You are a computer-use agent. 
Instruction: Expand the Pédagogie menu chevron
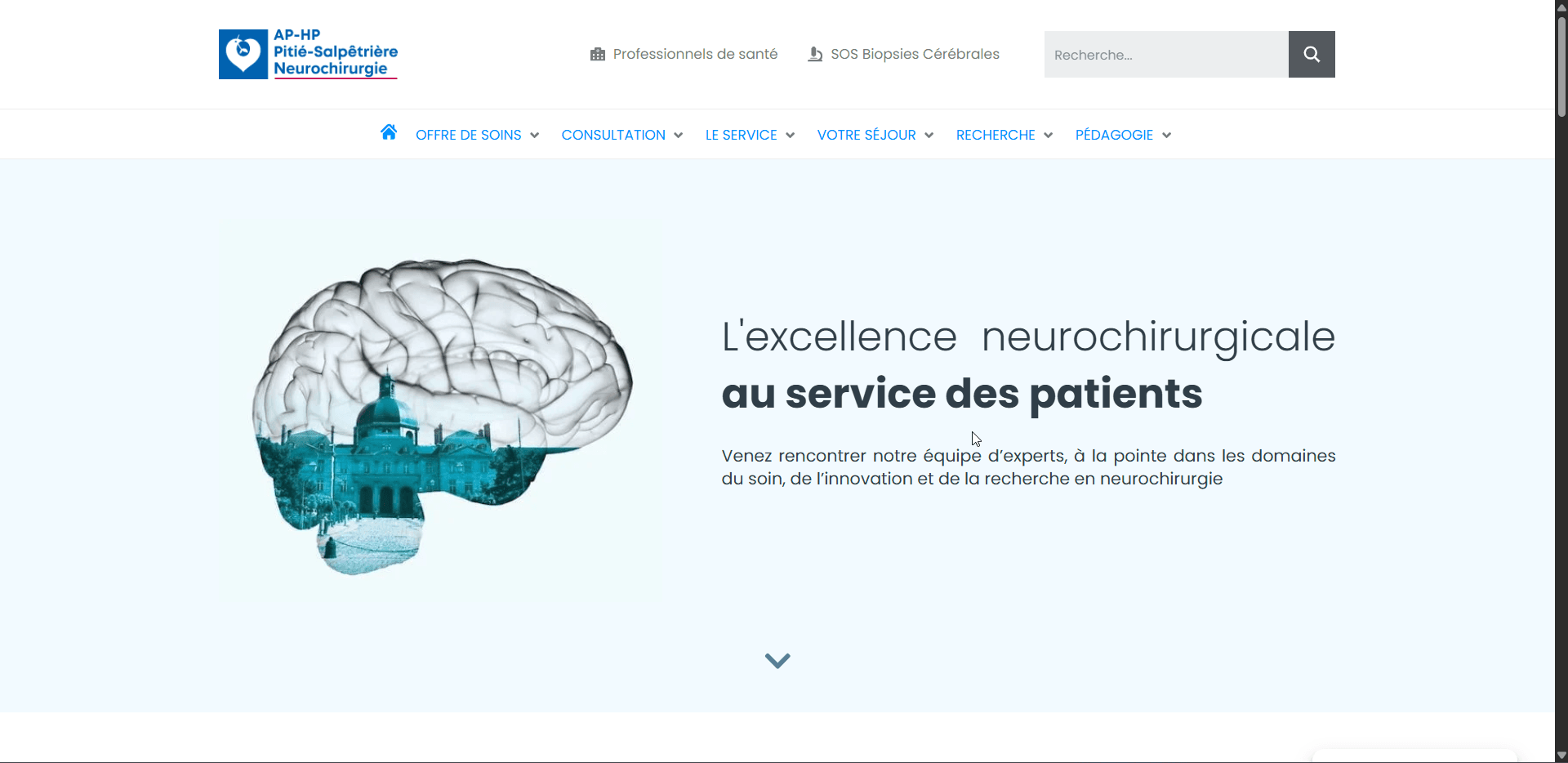point(1167,136)
